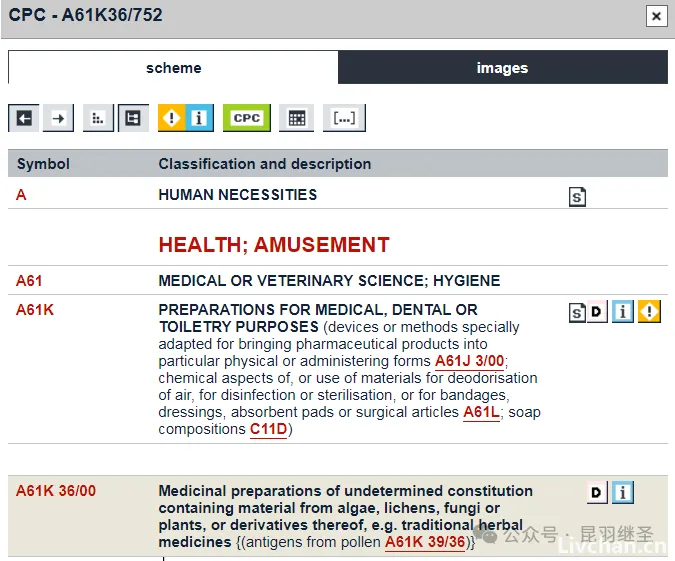Show the info icon for A61K 36/00
Viewport: 675px width, 561px height.
623,492
